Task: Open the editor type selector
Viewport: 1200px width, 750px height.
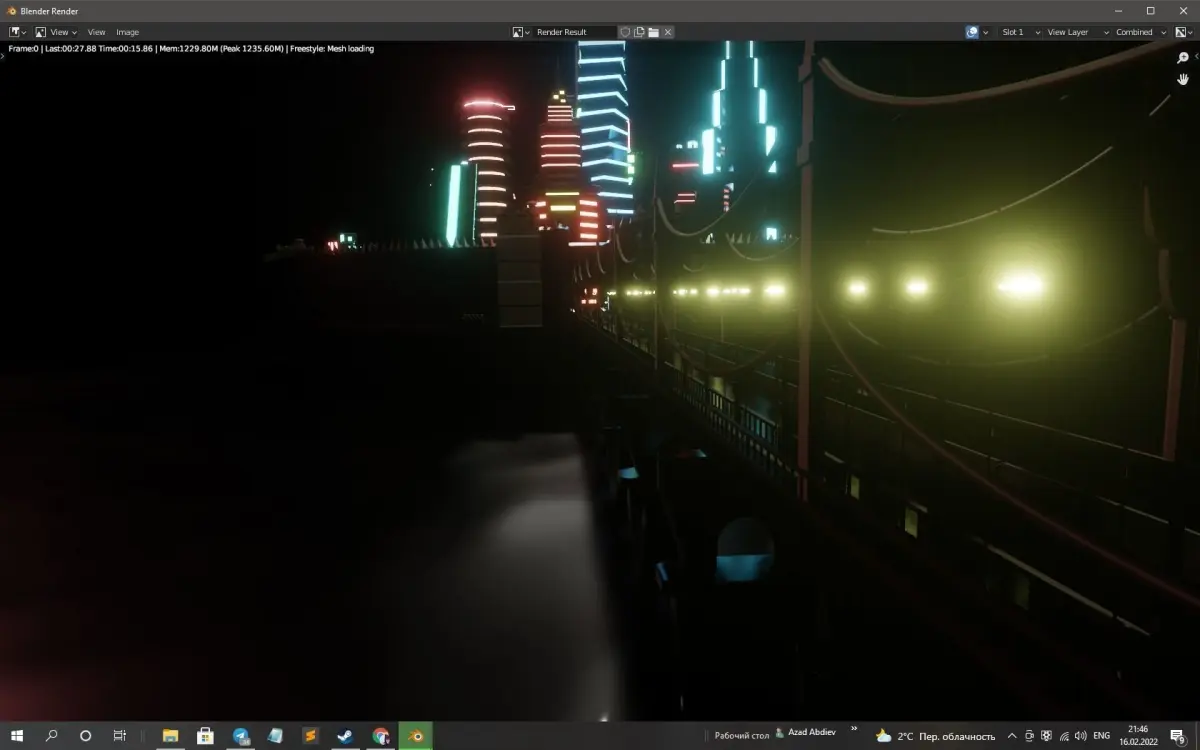Action: [x=18, y=32]
